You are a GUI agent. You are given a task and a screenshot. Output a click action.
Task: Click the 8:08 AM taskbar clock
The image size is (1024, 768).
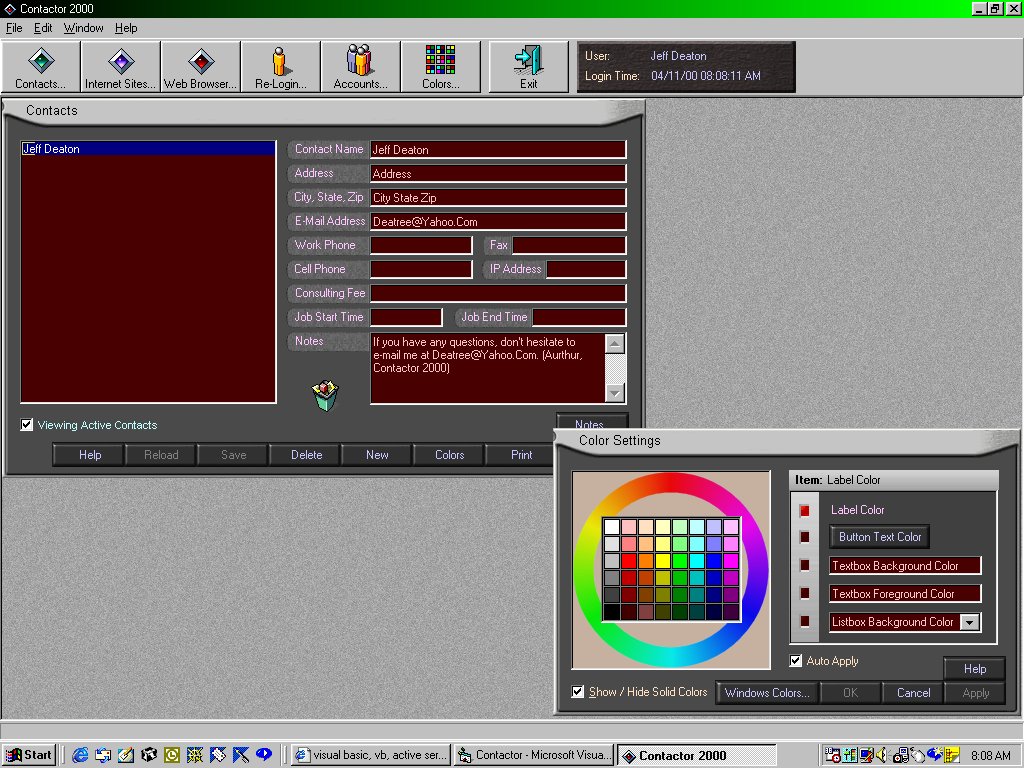coord(991,756)
